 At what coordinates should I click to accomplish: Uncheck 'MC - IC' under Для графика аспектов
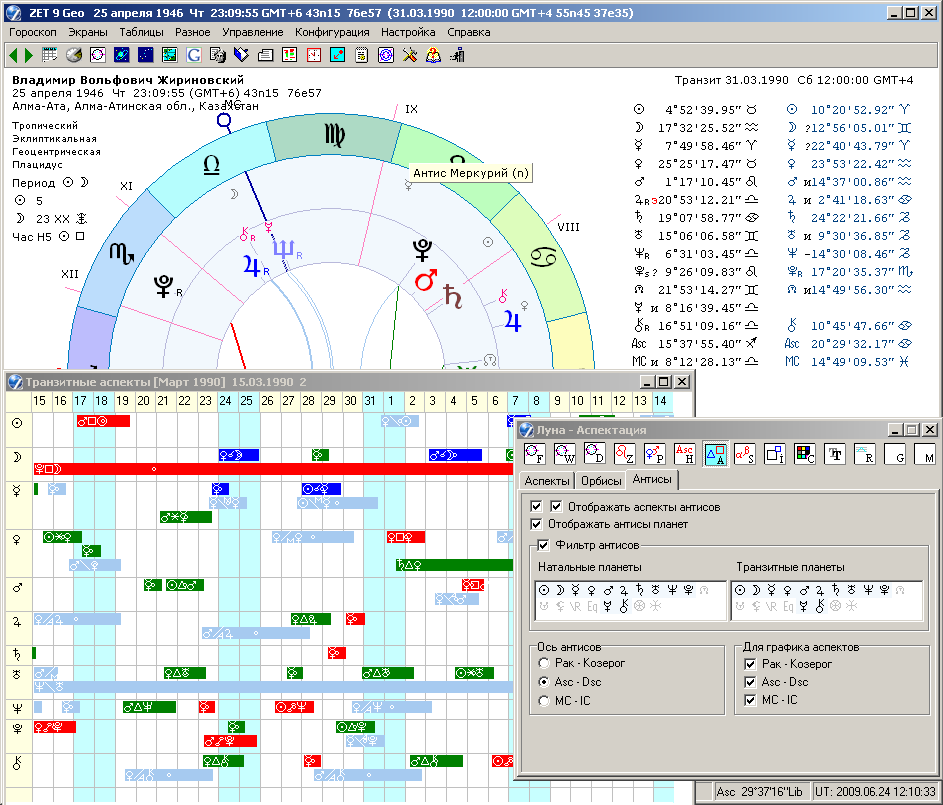tap(752, 700)
